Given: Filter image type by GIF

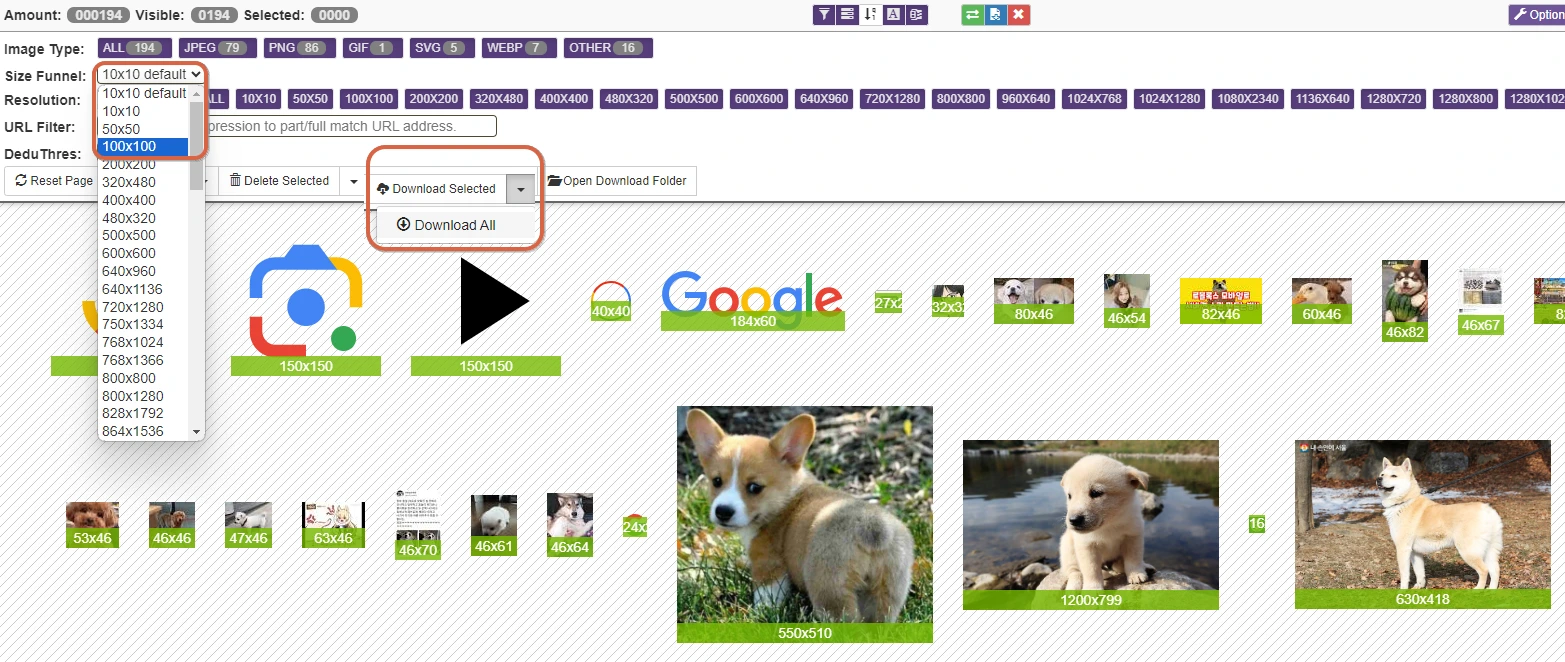Looking at the screenshot, I should 373,48.
